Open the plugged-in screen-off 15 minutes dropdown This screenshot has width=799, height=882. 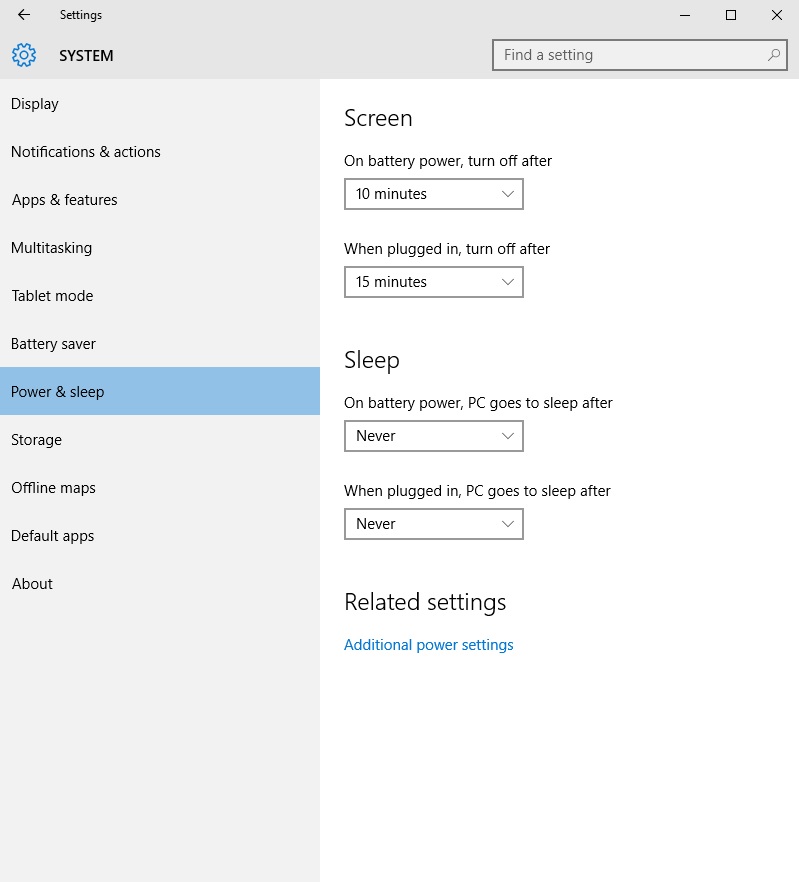434,282
